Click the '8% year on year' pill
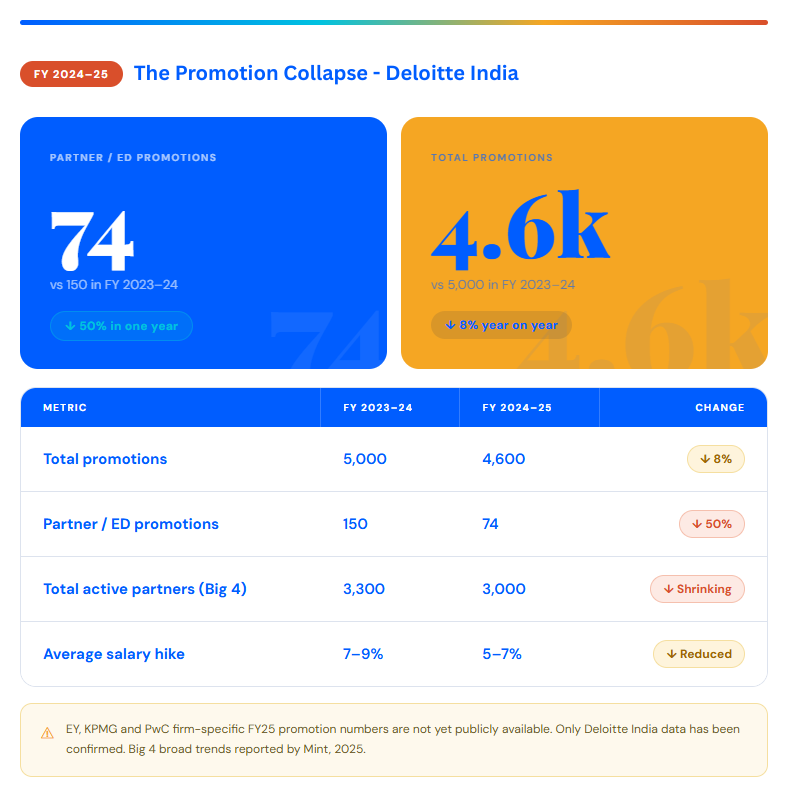Screen dimensions: 792x798 tap(501, 325)
